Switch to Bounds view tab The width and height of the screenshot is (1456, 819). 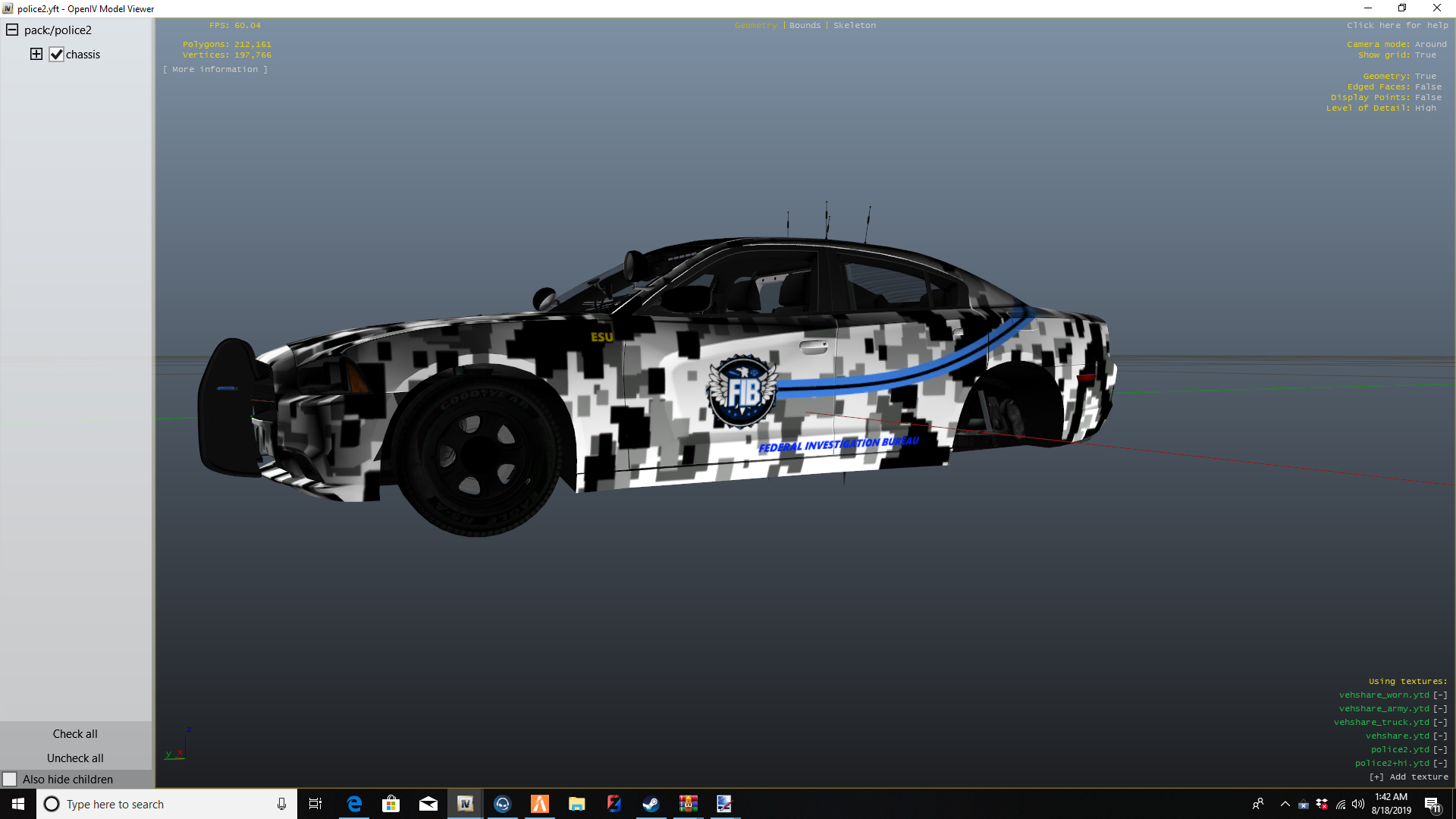[805, 25]
